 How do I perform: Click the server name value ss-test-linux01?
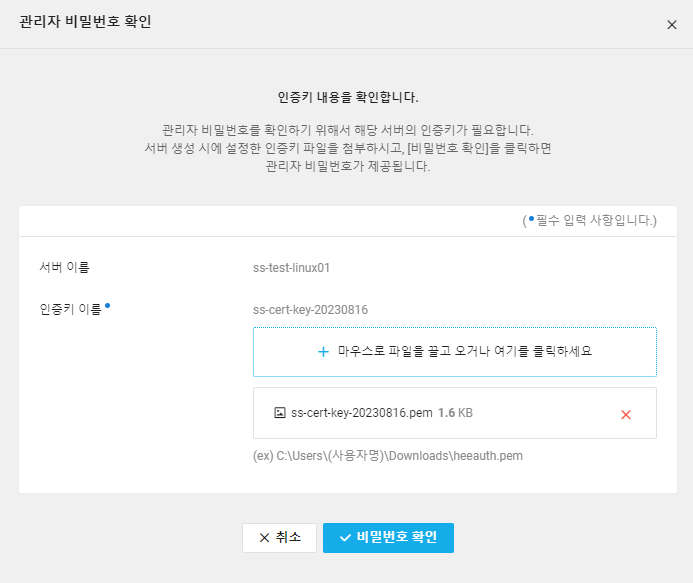click(x=291, y=268)
